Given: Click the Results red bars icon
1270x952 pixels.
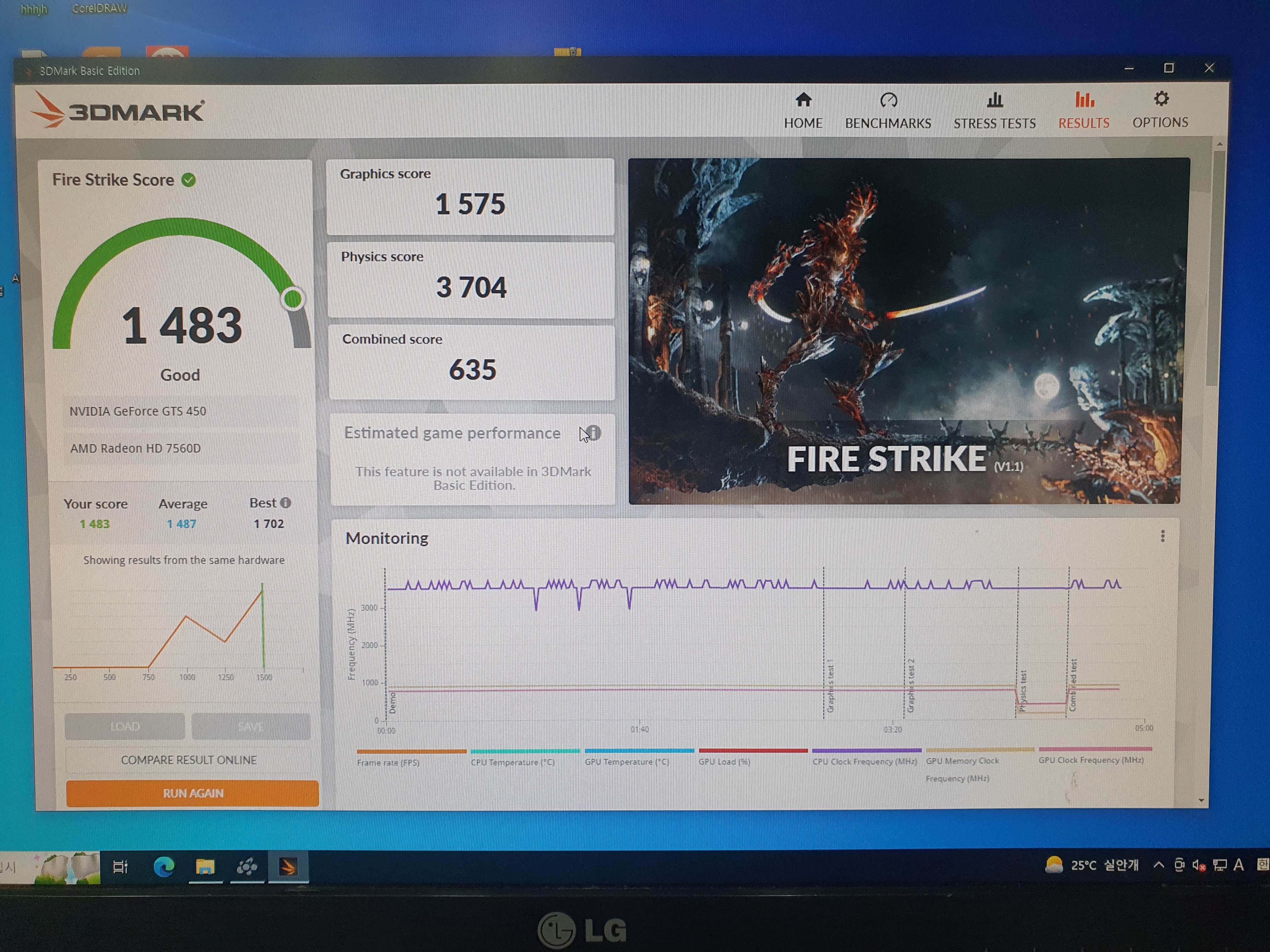Looking at the screenshot, I should pos(1084,100).
